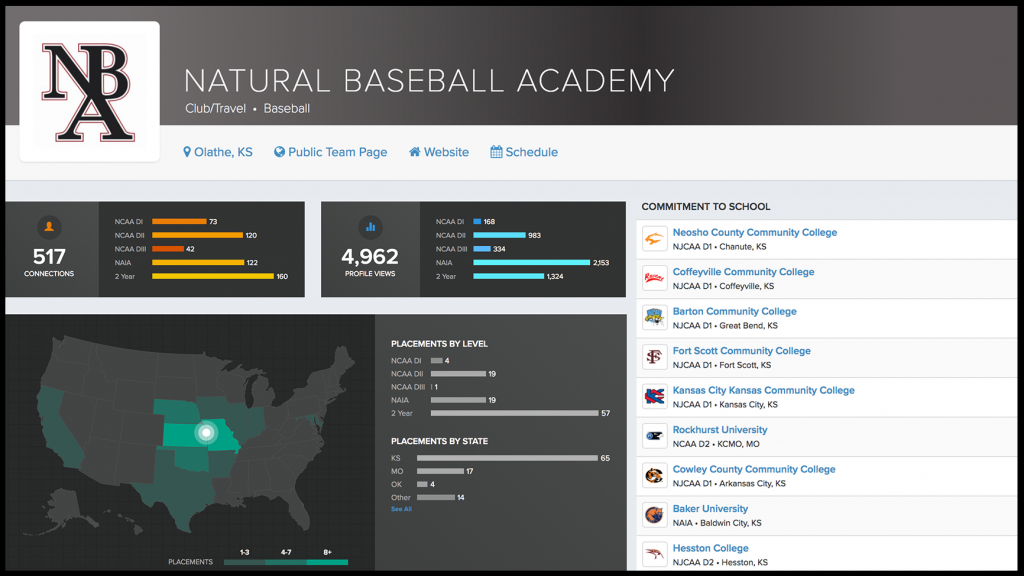Click the orange connections person icon
The image size is (1024, 576).
point(50,226)
